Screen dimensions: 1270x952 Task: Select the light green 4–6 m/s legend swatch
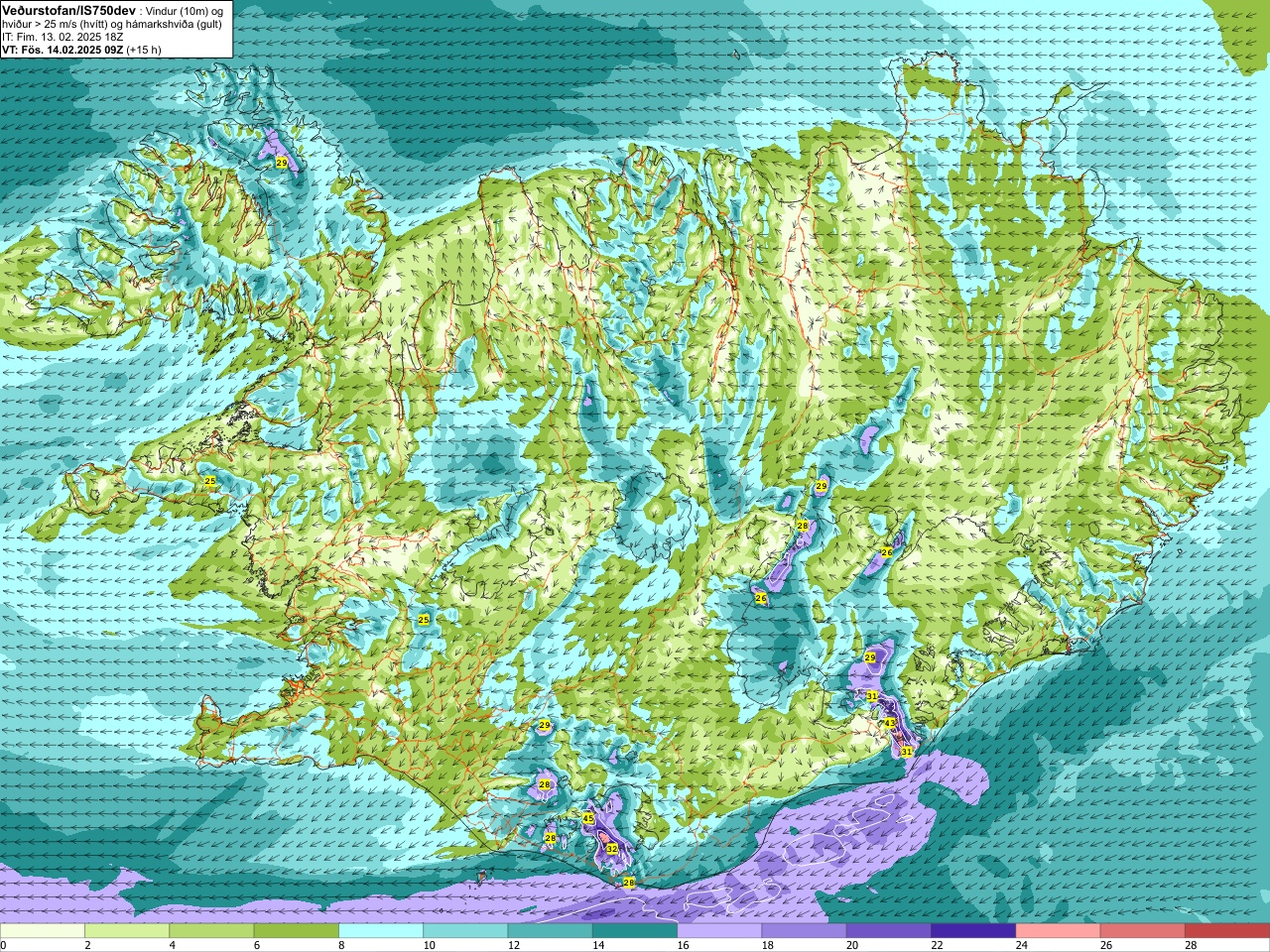(x=211, y=931)
